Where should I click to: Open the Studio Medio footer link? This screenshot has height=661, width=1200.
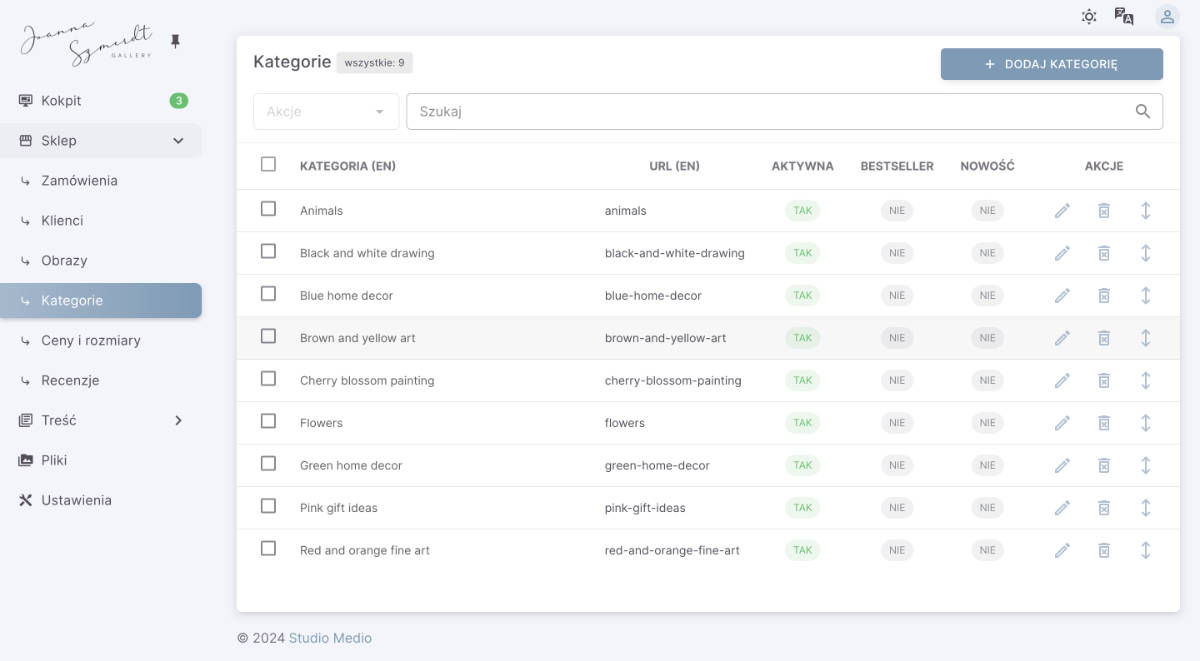click(x=330, y=638)
